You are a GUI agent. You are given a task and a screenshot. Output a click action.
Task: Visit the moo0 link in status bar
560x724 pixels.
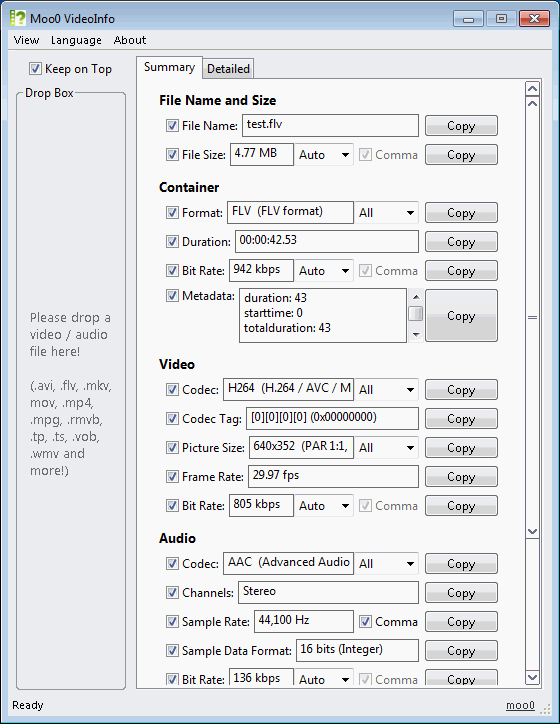520,705
